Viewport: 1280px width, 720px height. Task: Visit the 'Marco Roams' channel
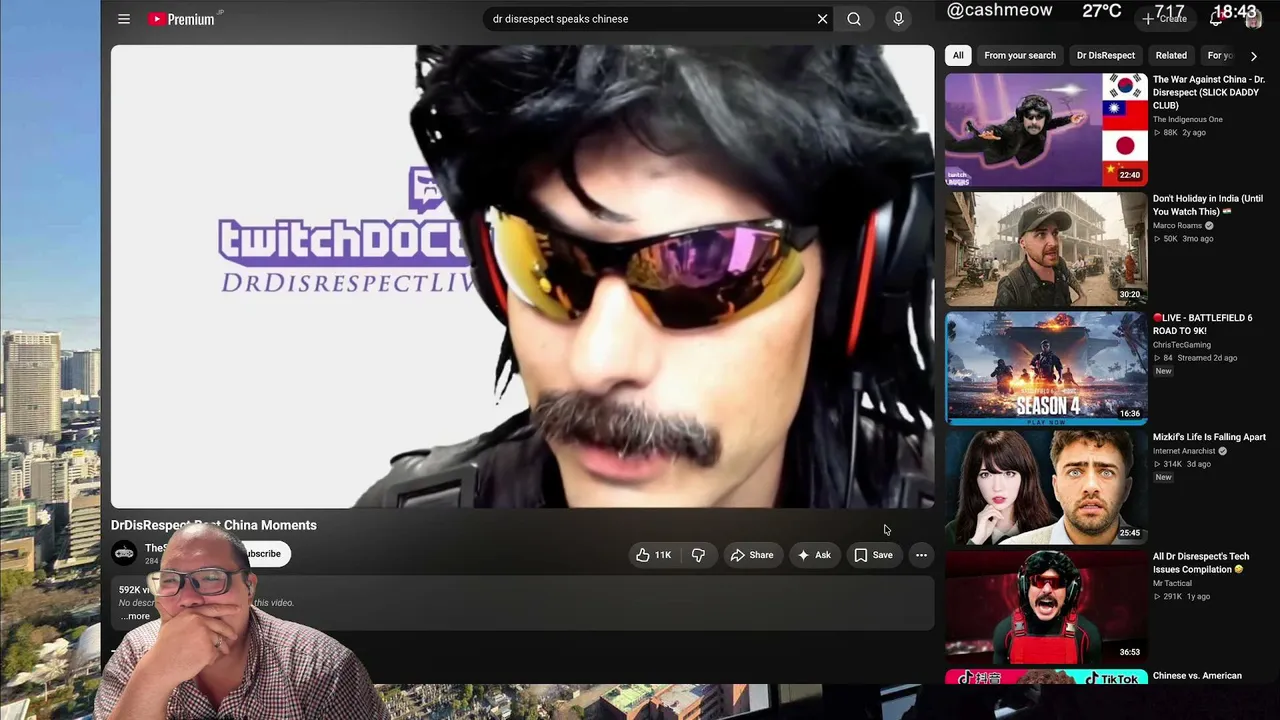(x=1178, y=226)
